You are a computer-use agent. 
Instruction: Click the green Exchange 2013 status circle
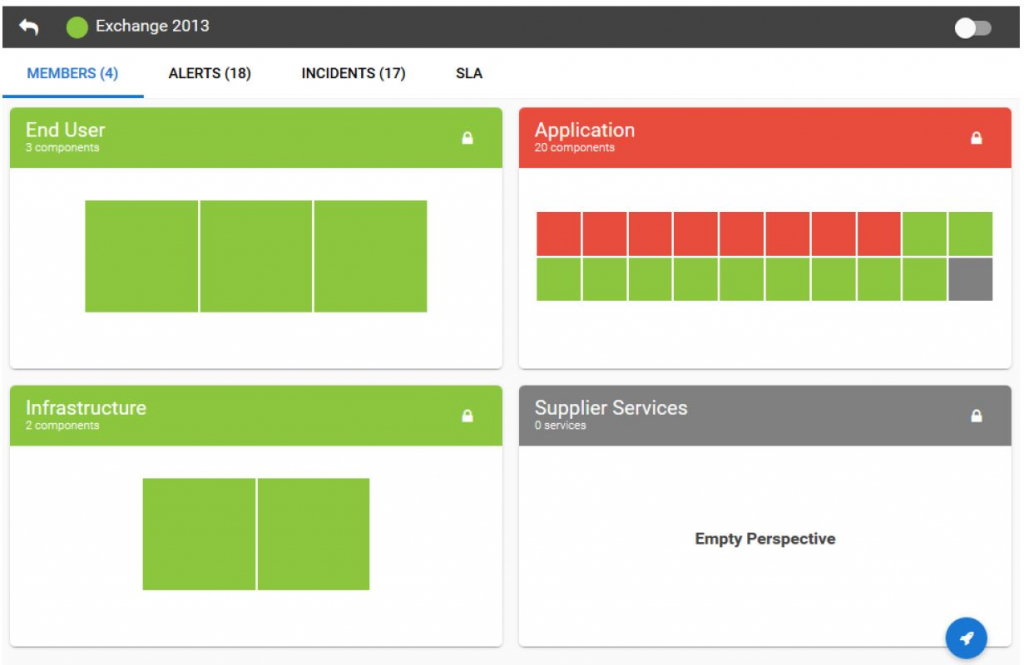coord(77,27)
